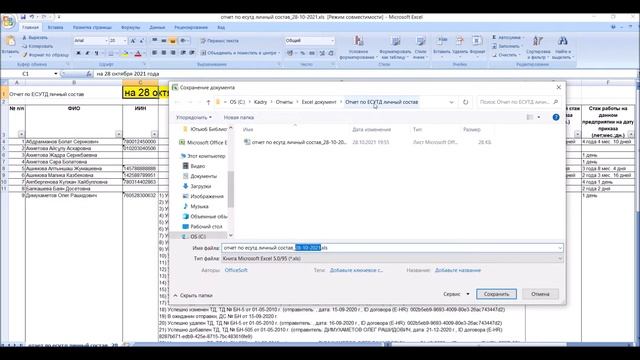The image size is (640, 360).
Task: Click the refresh icon beside the address bar
Action: point(465,102)
